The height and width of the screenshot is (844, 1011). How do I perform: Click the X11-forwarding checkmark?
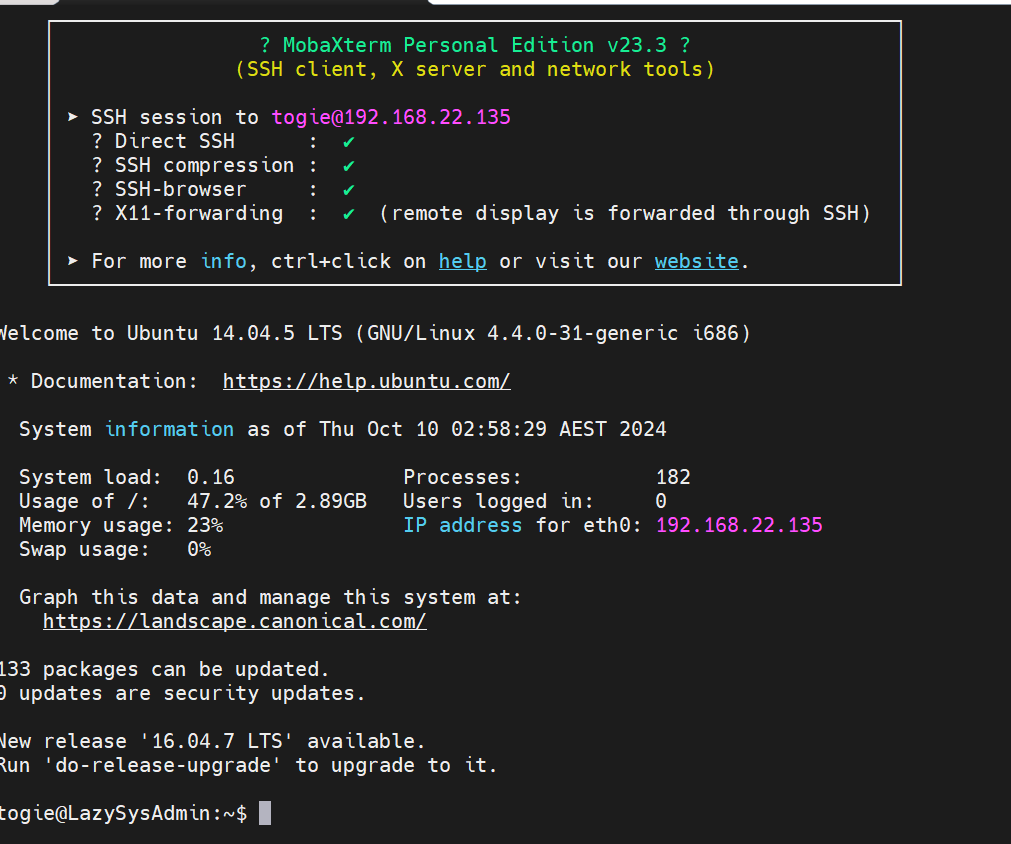(x=349, y=214)
